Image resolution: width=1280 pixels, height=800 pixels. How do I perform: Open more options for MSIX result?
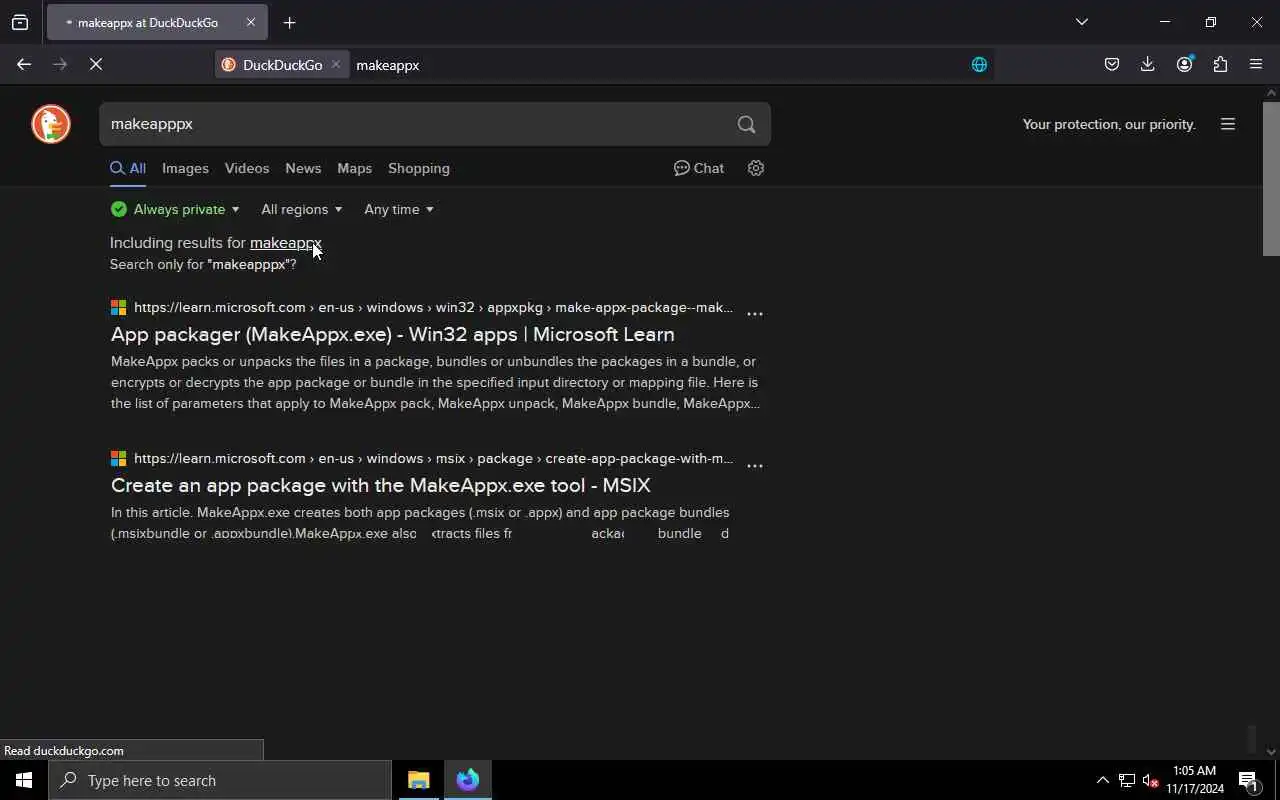point(755,465)
